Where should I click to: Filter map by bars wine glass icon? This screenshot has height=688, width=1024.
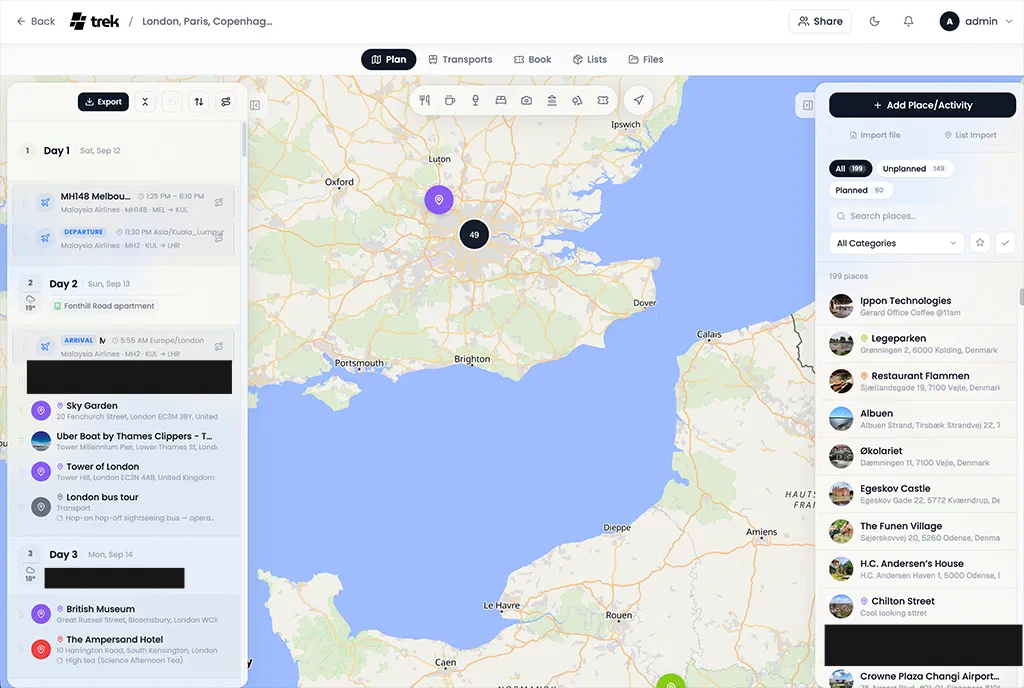[x=475, y=101]
